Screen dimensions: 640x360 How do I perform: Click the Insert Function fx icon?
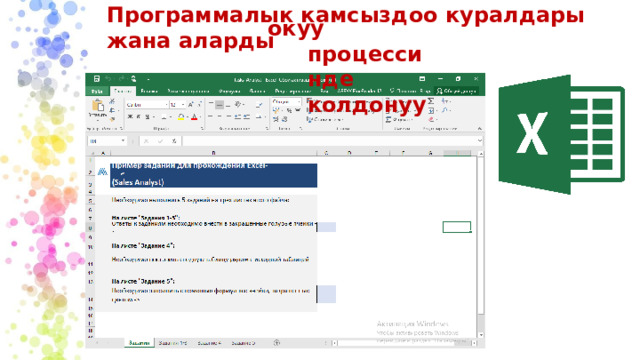tap(174, 141)
